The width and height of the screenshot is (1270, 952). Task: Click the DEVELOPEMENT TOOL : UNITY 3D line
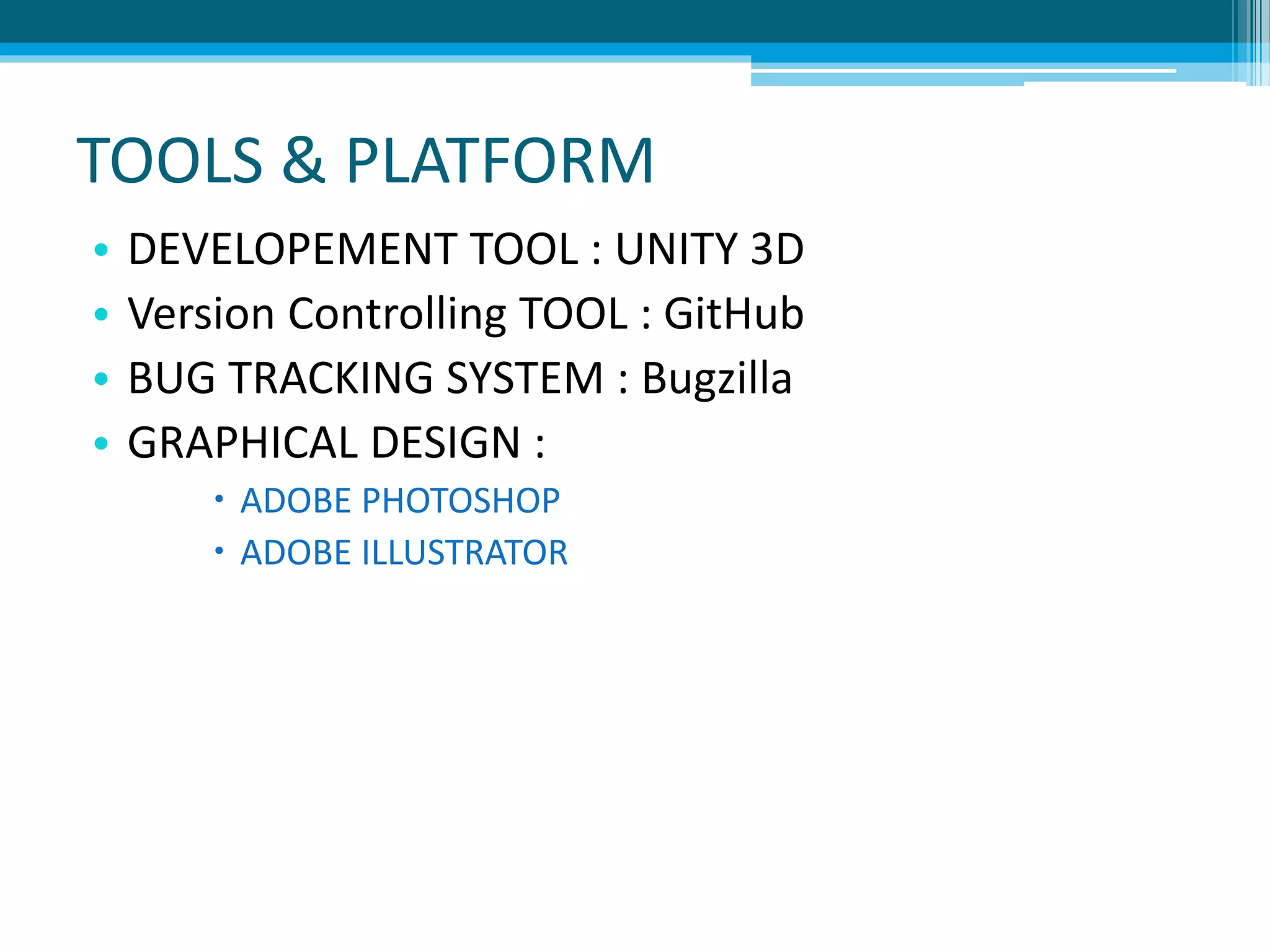pos(465,249)
